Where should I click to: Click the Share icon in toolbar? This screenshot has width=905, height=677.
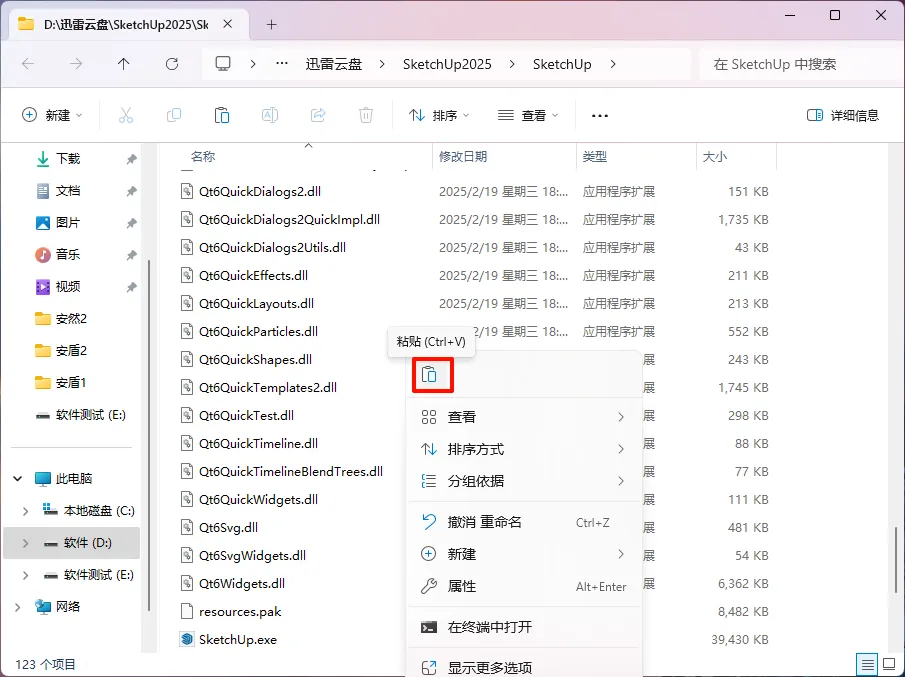tap(317, 115)
